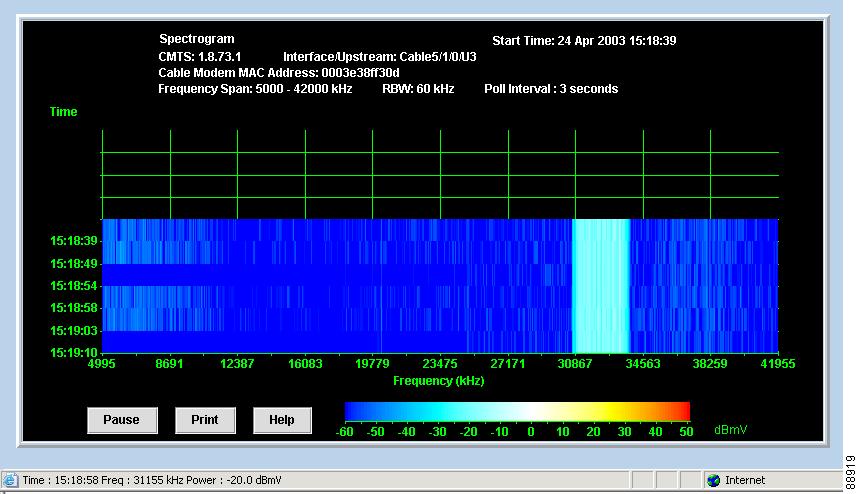858x494 pixels.
Task: Click the 30867 frequency axis label
Action: (x=575, y=364)
